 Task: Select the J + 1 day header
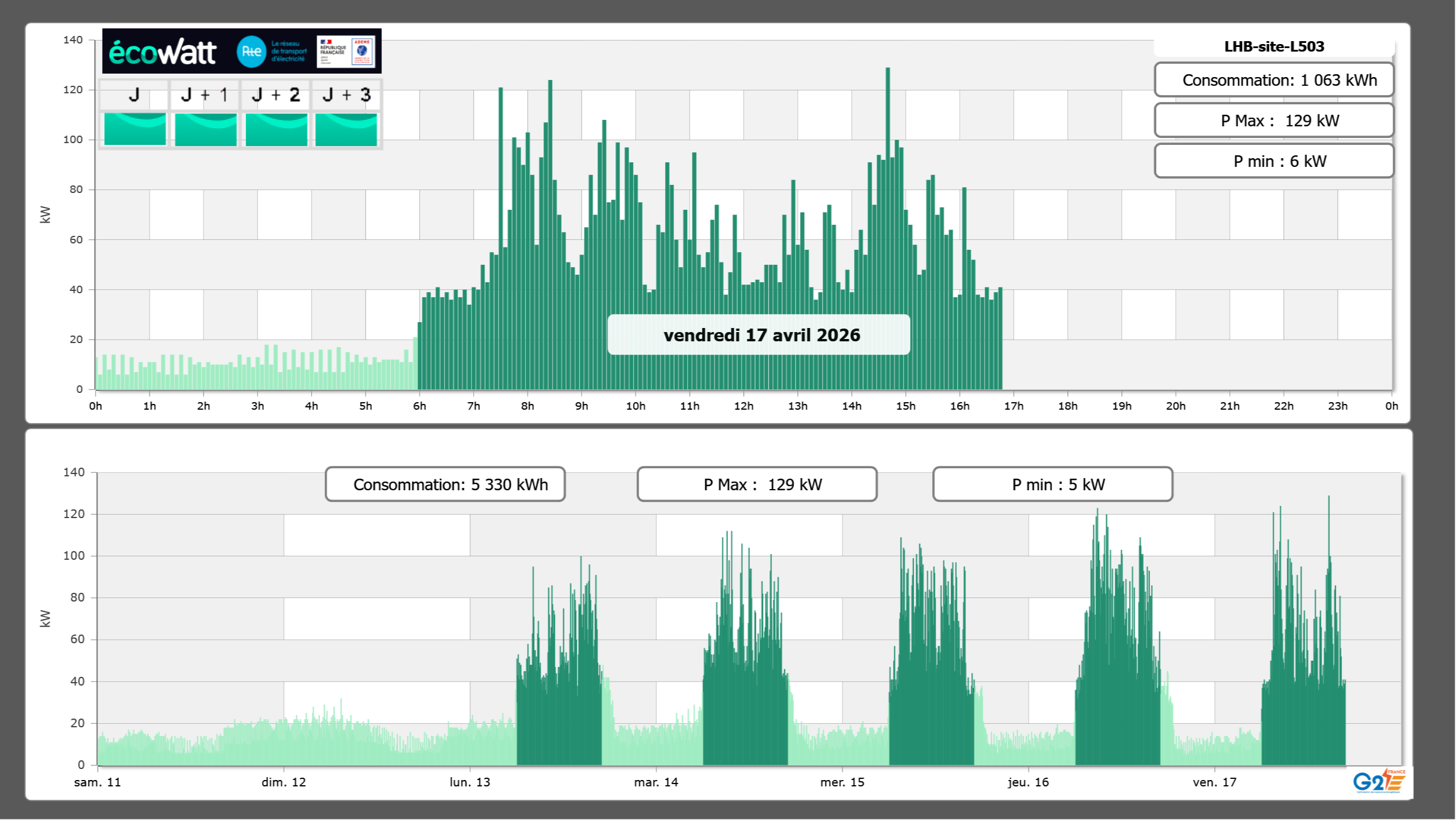pos(205,94)
